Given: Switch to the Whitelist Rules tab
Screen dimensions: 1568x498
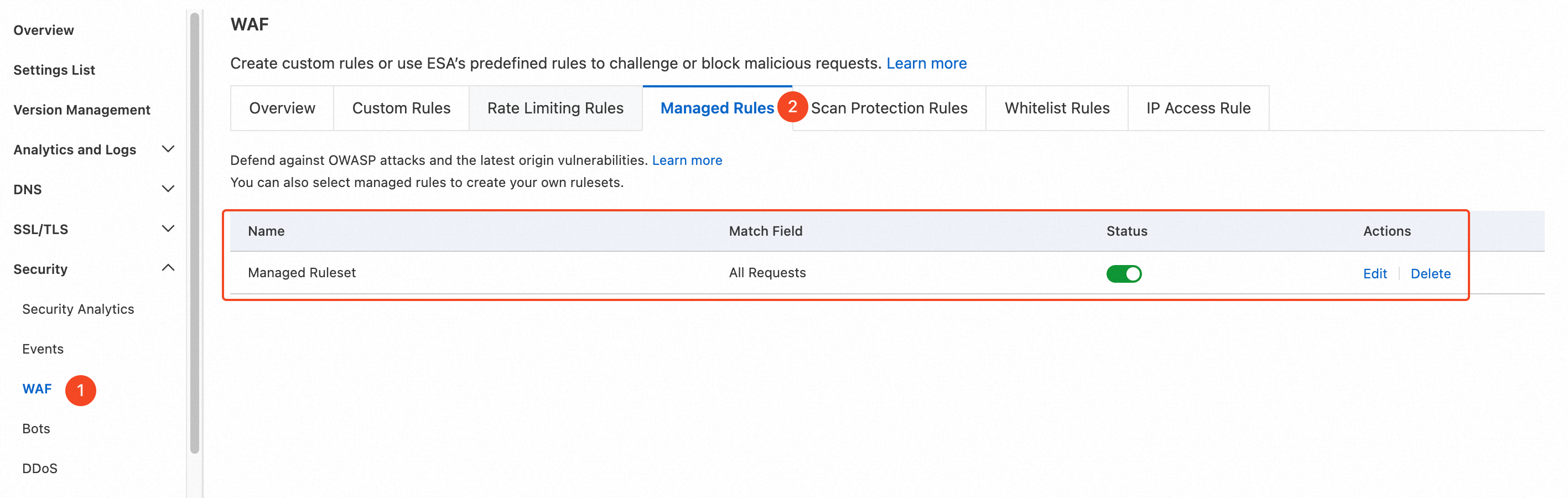Looking at the screenshot, I should coord(1057,108).
